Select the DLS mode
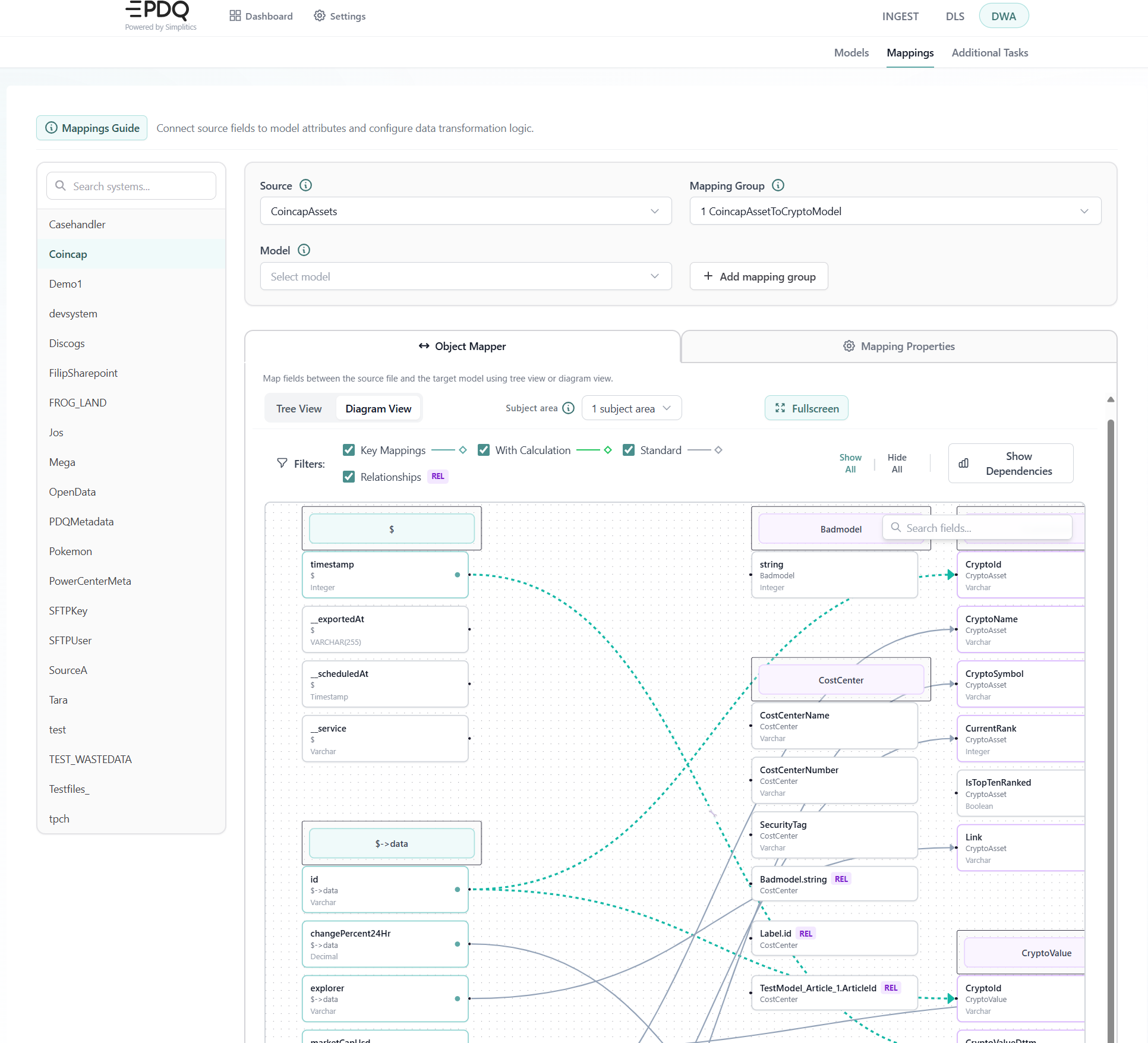This screenshot has height=1043, width=1148. point(955,16)
